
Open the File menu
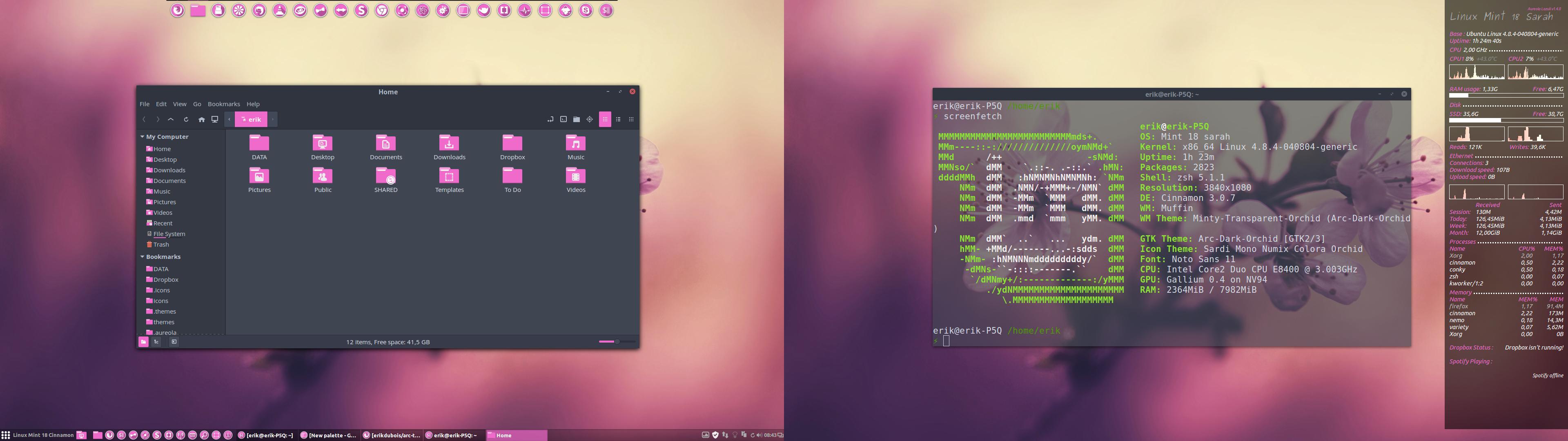click(x=144, y=104)
